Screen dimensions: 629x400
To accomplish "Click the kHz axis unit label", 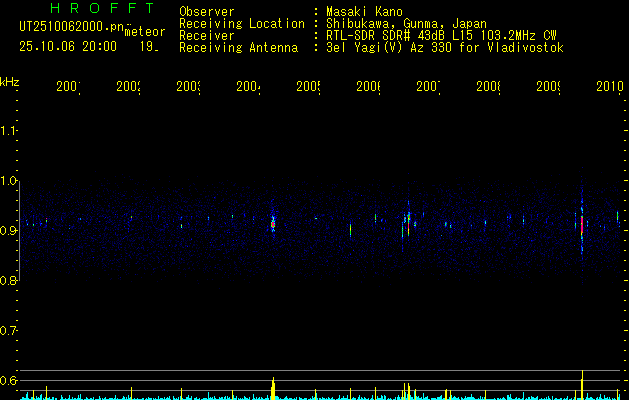I will point(10,82).
